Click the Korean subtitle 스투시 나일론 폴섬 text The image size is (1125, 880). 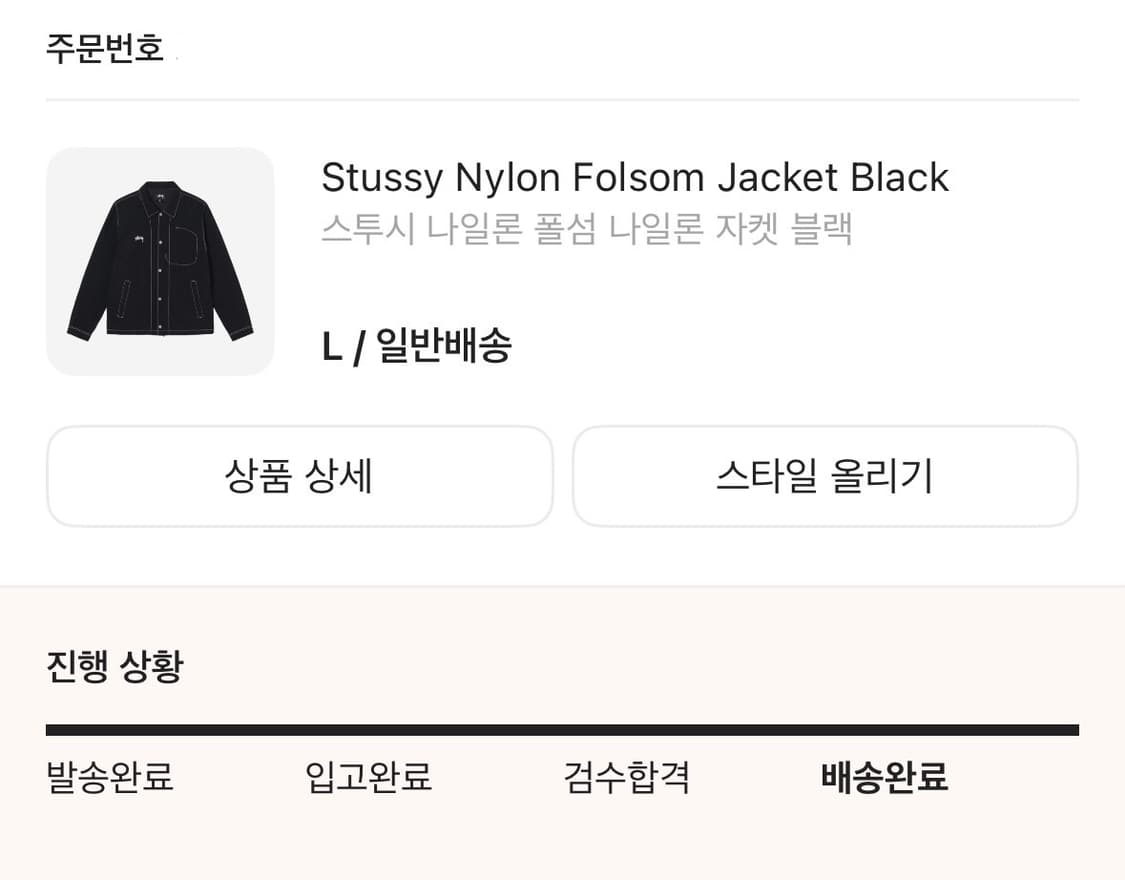(587, 229)
